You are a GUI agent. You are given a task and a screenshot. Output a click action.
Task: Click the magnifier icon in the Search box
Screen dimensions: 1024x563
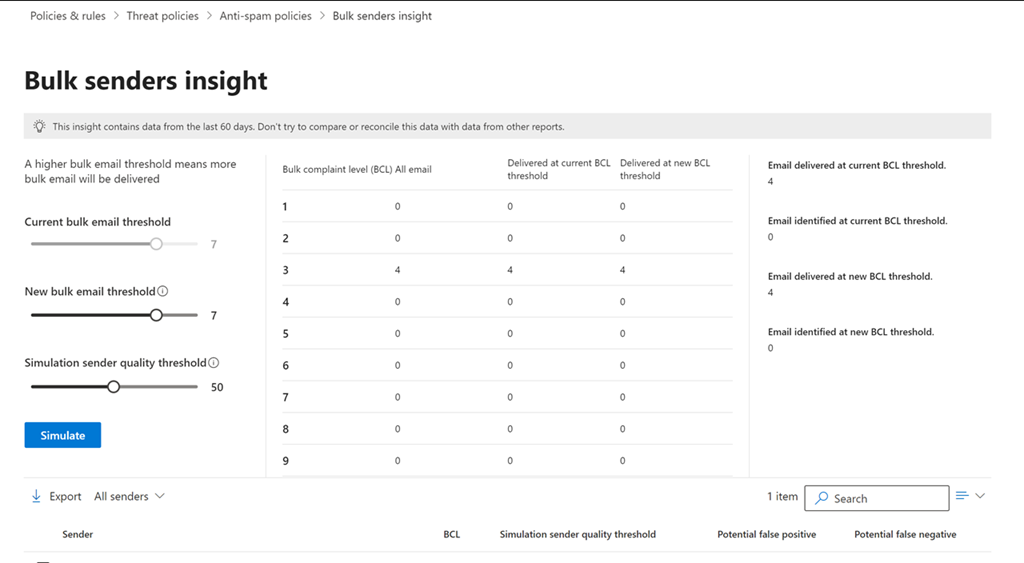[x=821, y=498]
